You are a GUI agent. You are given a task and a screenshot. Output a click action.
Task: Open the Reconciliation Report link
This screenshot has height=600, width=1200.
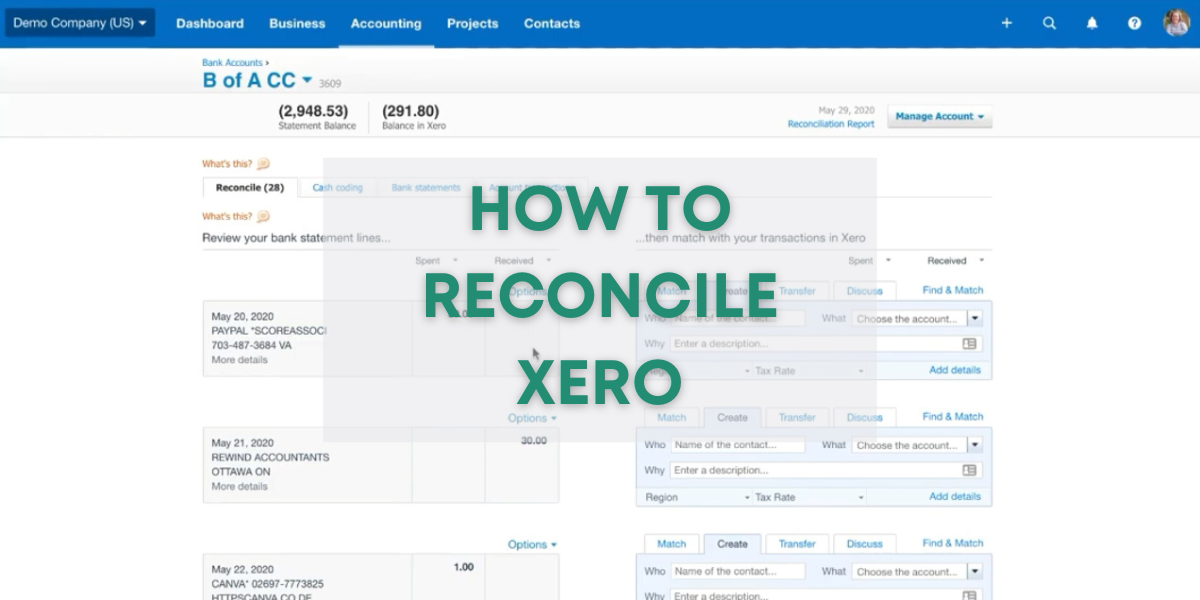tap(830, 124)
